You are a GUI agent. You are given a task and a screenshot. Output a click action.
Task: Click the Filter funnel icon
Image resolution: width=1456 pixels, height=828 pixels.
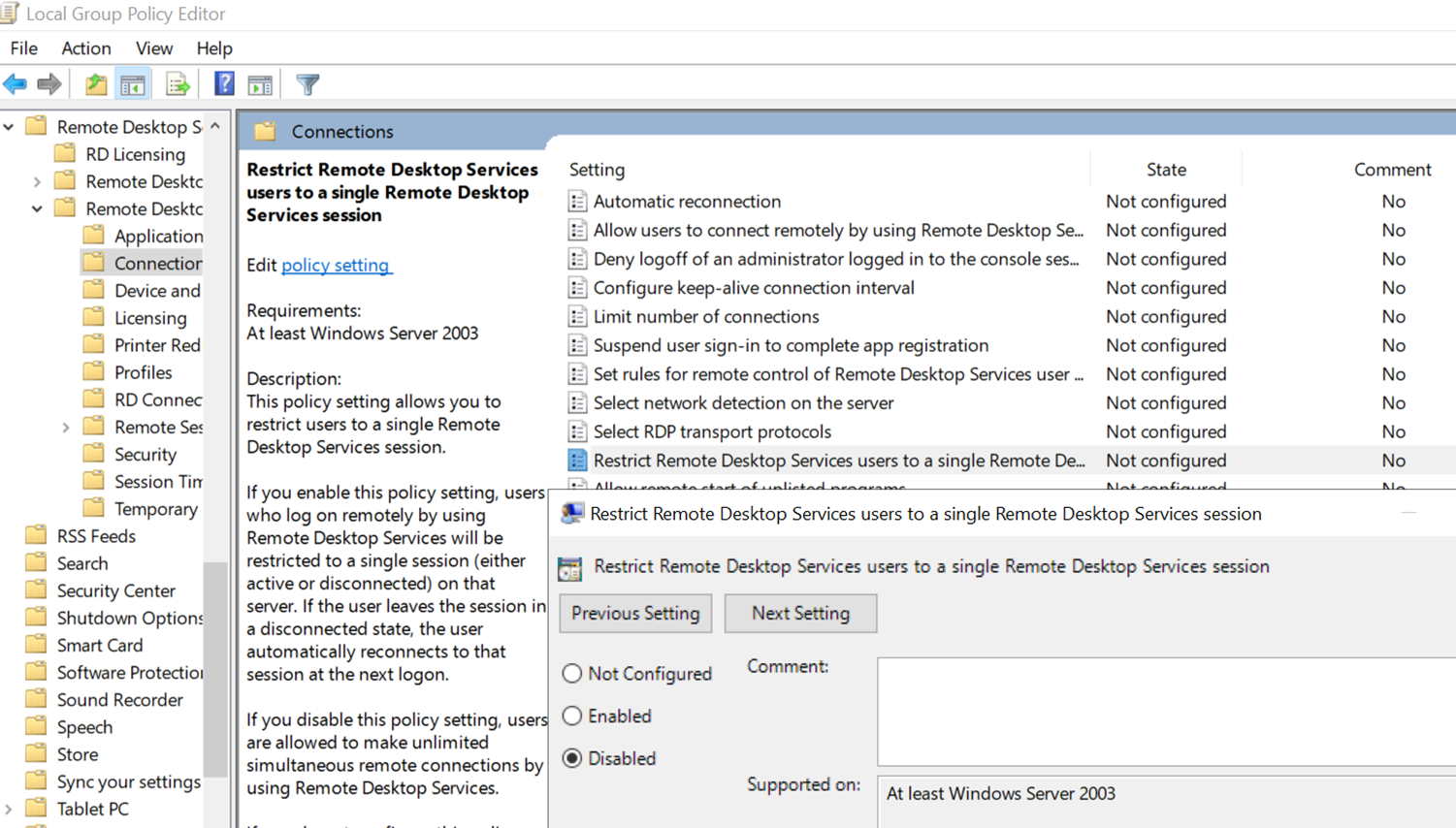pyautogui.click(x=307, y=84)
